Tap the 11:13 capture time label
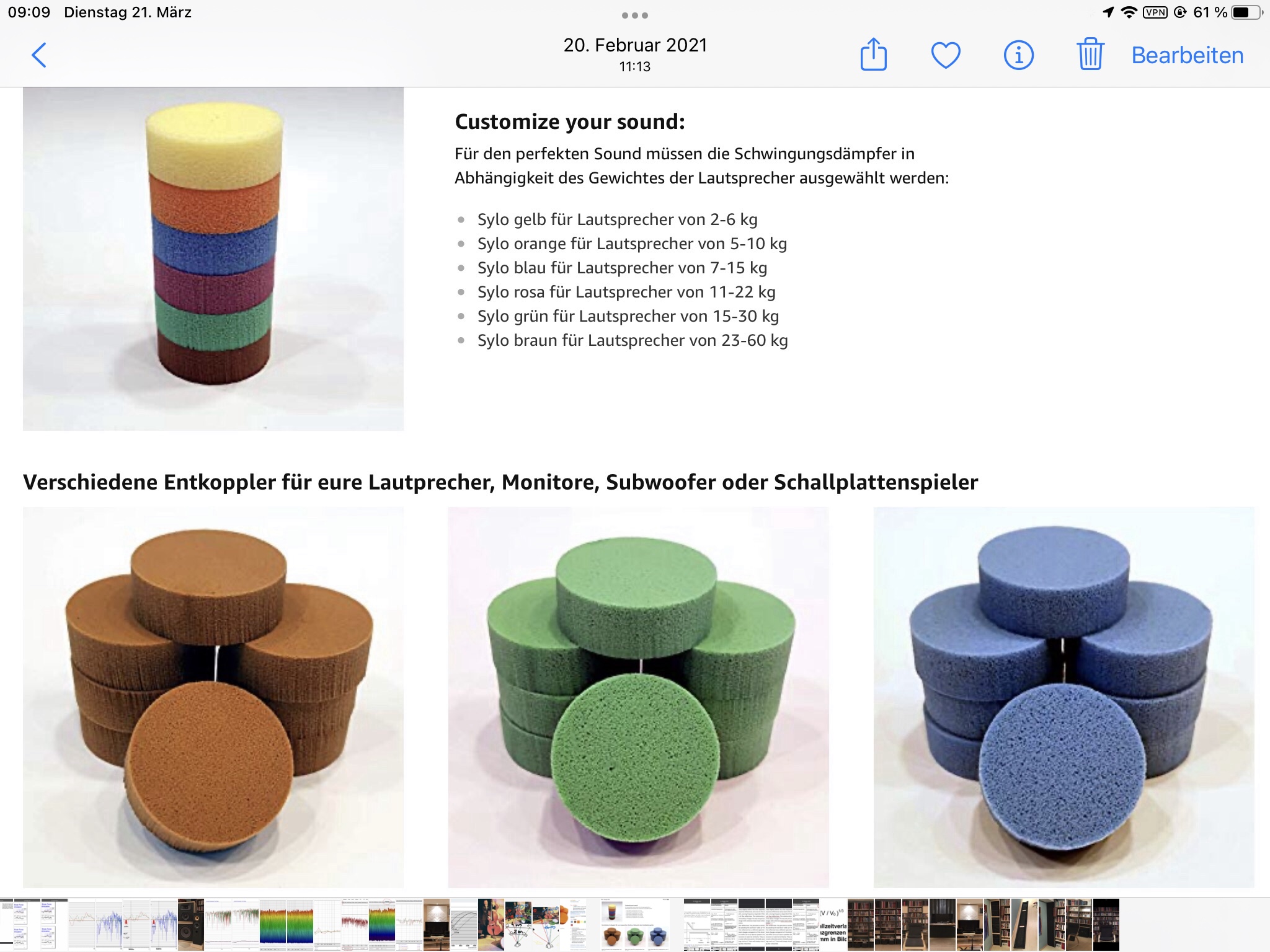 (635, 66)
